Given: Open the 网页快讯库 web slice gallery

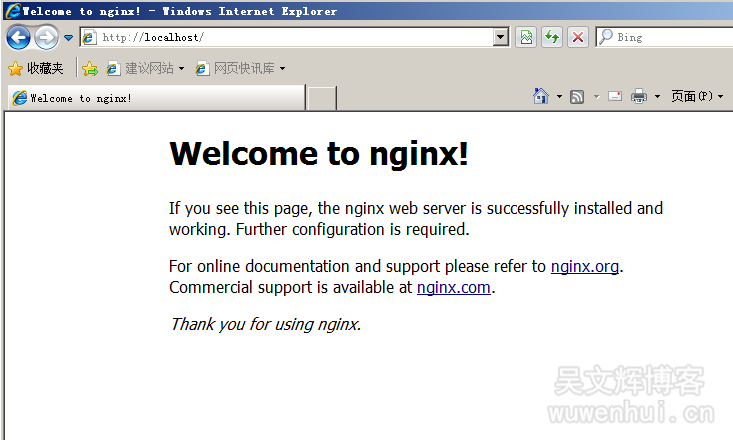Looking at the screenshot, I should tap(240, 68).
